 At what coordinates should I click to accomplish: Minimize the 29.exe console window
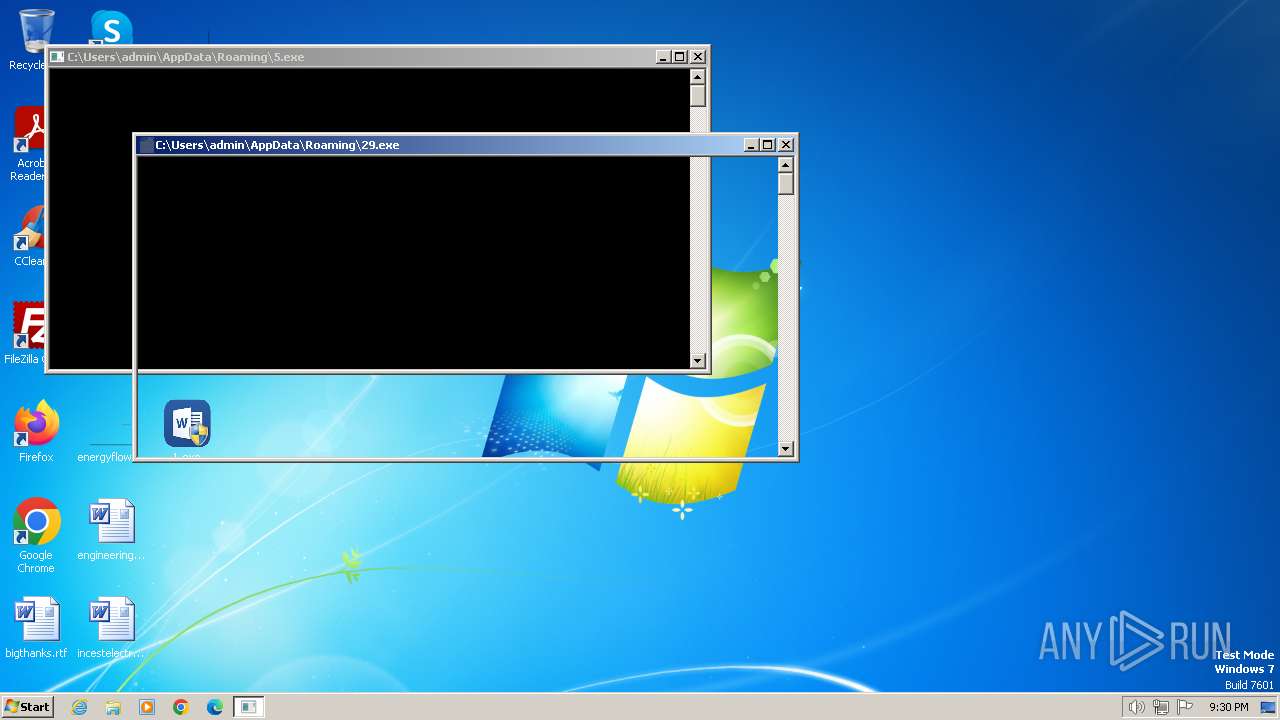tap(751, 145)
